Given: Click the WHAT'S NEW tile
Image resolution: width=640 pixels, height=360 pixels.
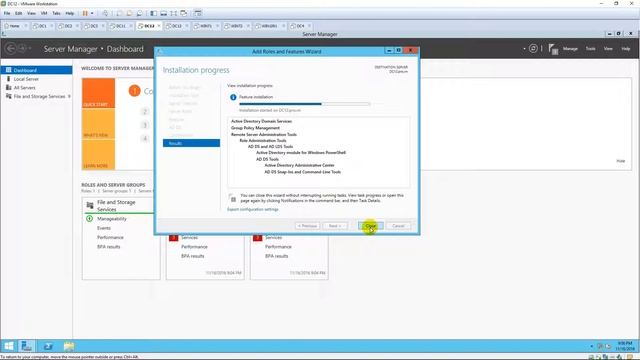Looking at the screenshot, I should click(x=98, y=124).
